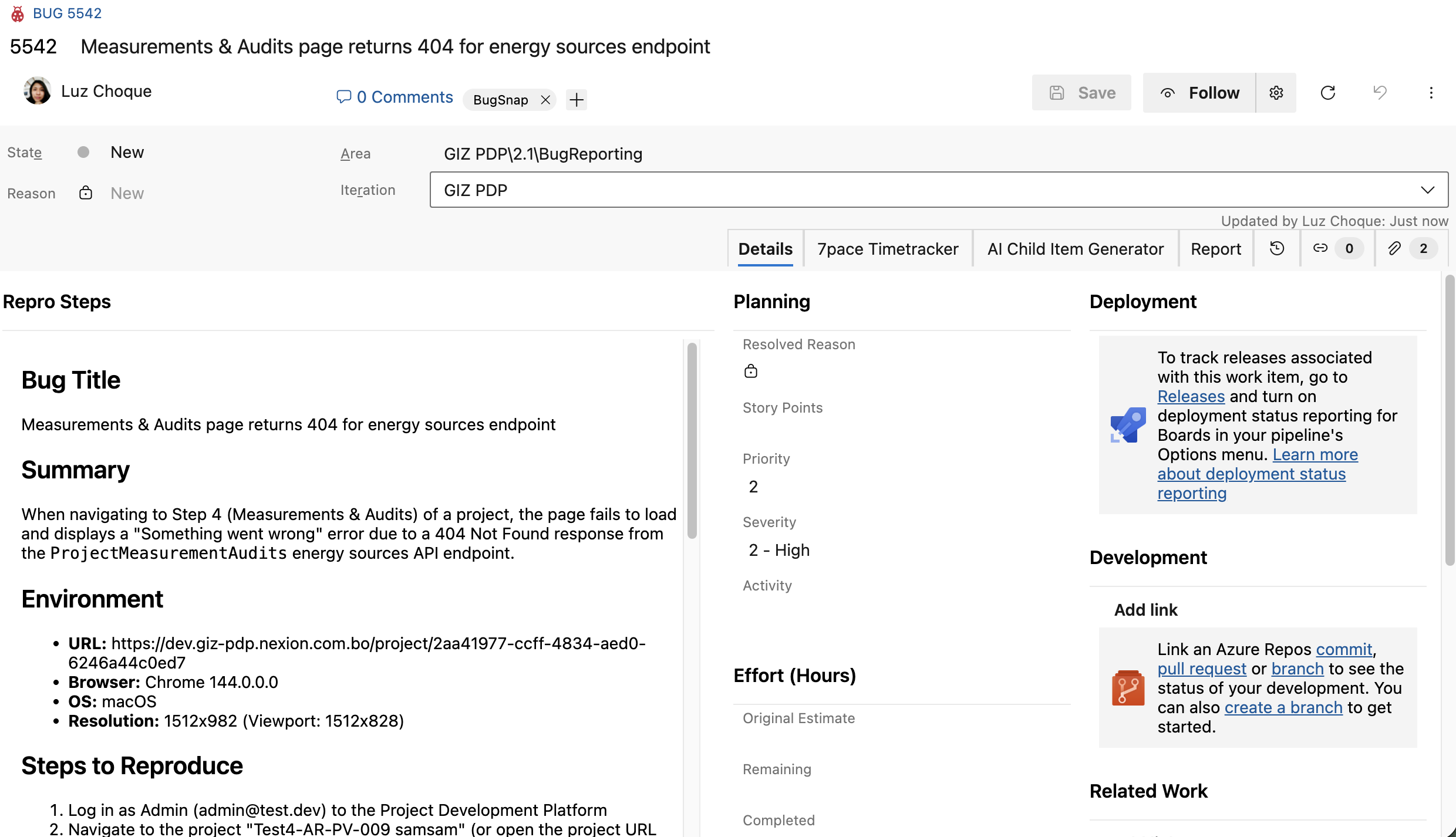Click Luz Choque's avatar

[x=37, y=91]
